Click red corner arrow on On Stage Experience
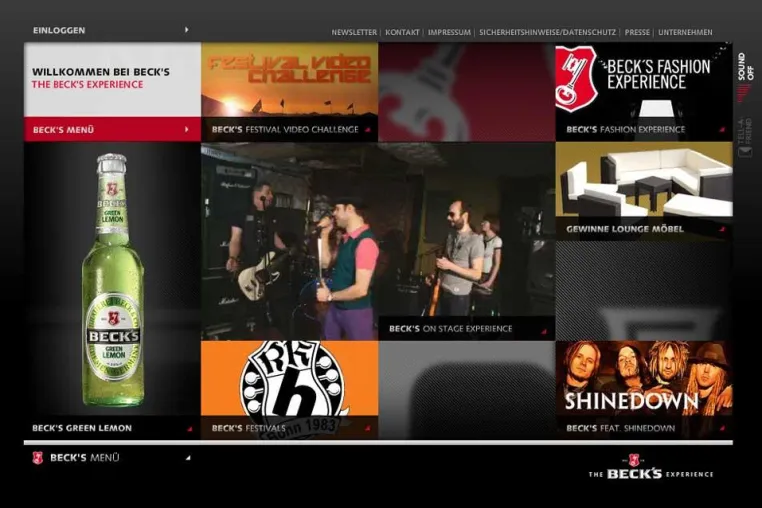 [544, 332]
